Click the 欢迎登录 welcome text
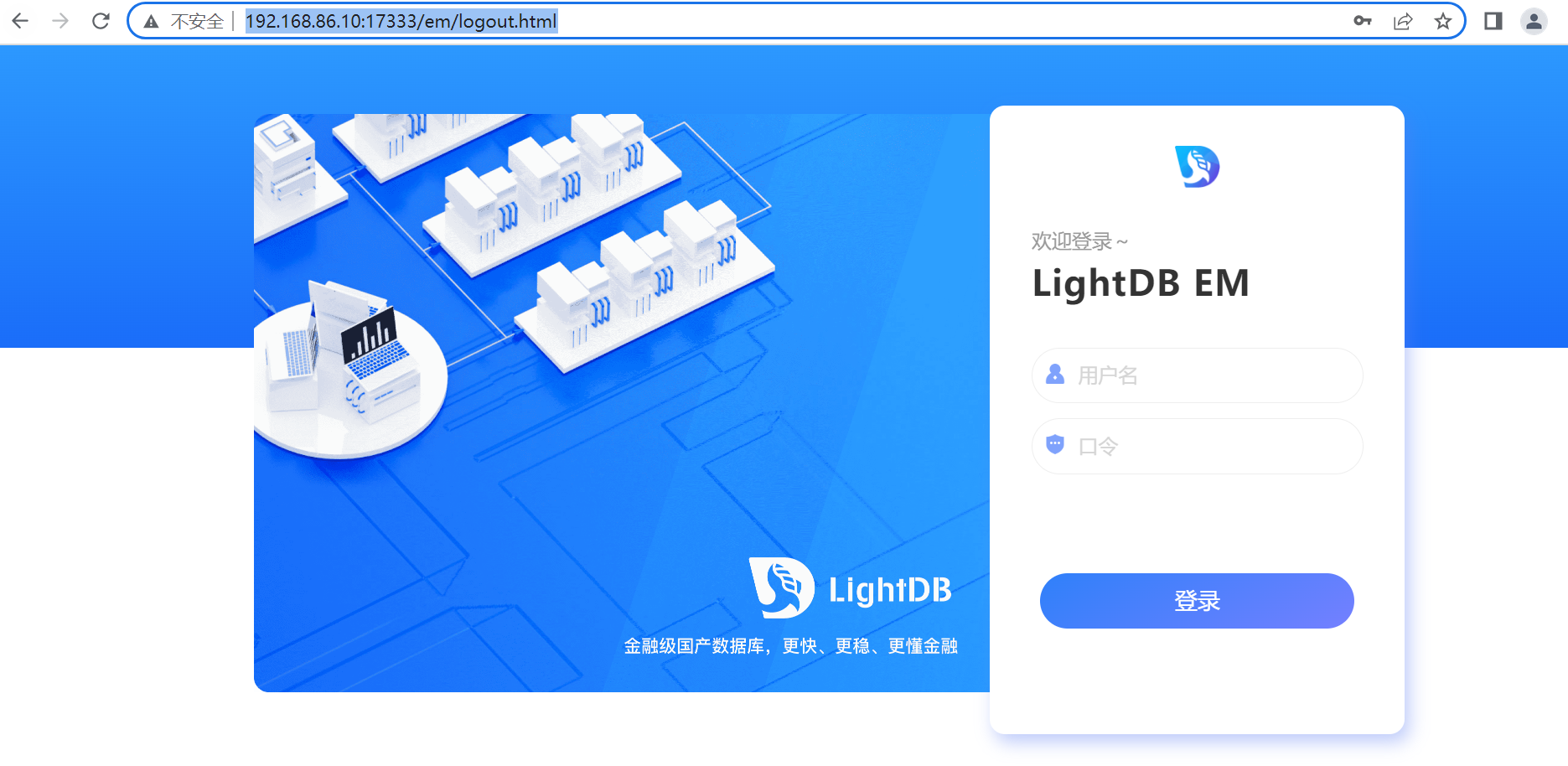This screenshot has height=766, width=1568. click(1079, 241)
